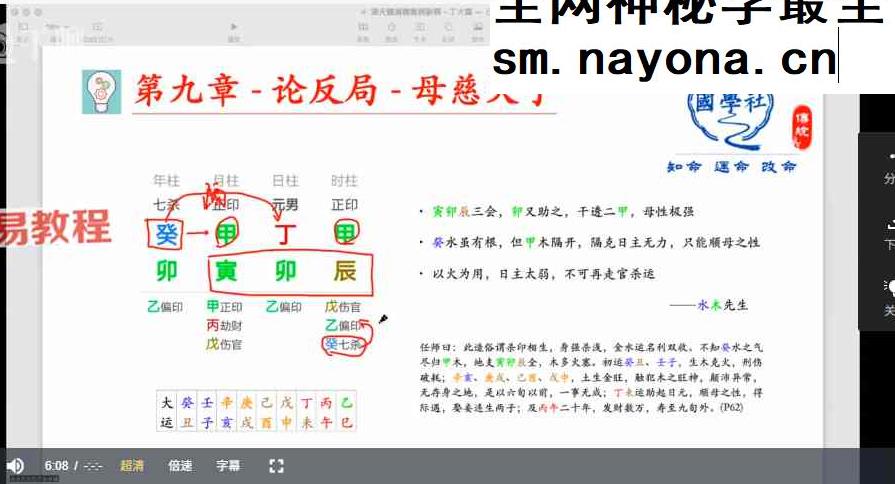The height and width of the screenshot is (484, 895).
Task: Click the 任师曰 commentary paragraph
Action: coord(591,377)
